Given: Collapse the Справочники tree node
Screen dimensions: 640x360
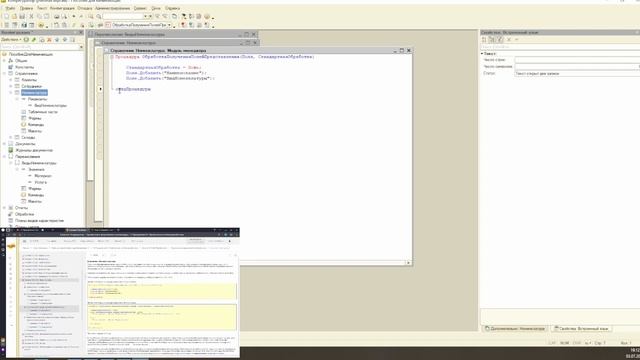Looking at the screenshot, I should (4, 73).
